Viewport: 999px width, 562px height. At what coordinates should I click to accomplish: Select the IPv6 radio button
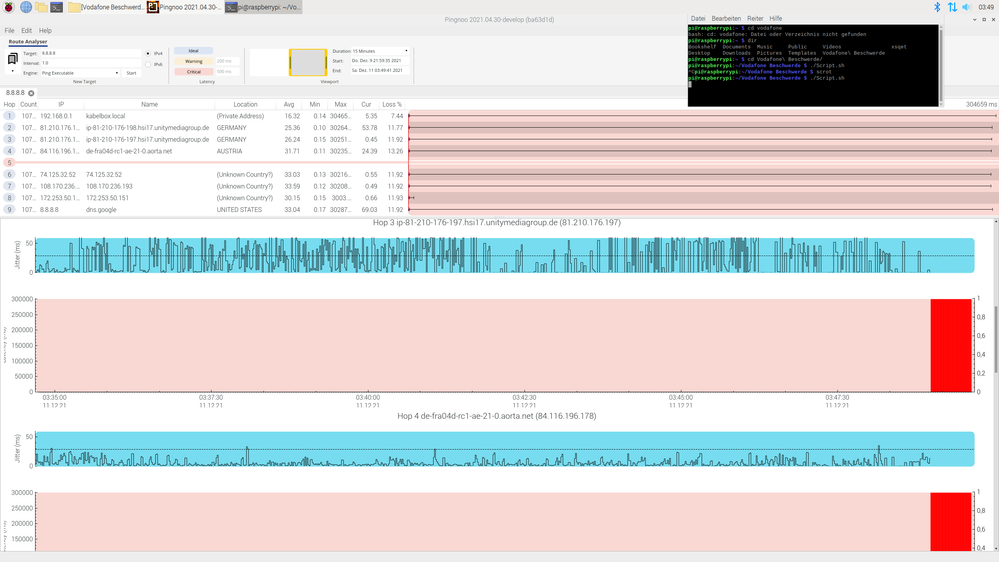click(x=149, y=65)
